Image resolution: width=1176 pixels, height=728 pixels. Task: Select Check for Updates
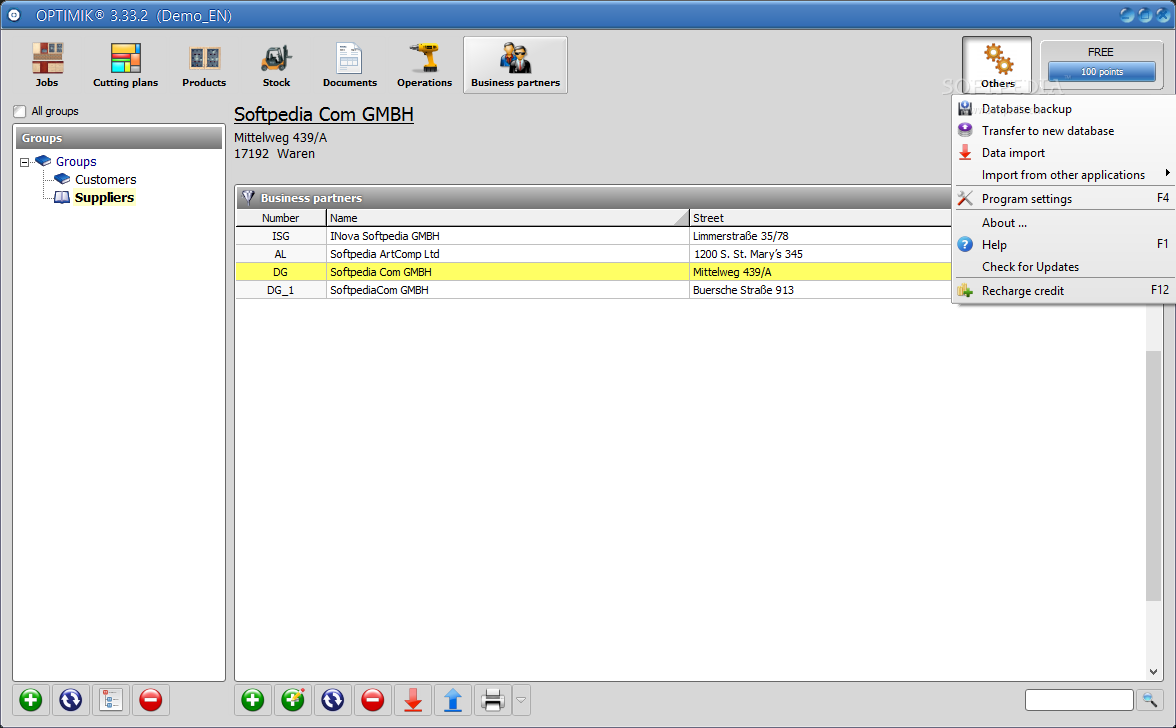(1064, 267)
